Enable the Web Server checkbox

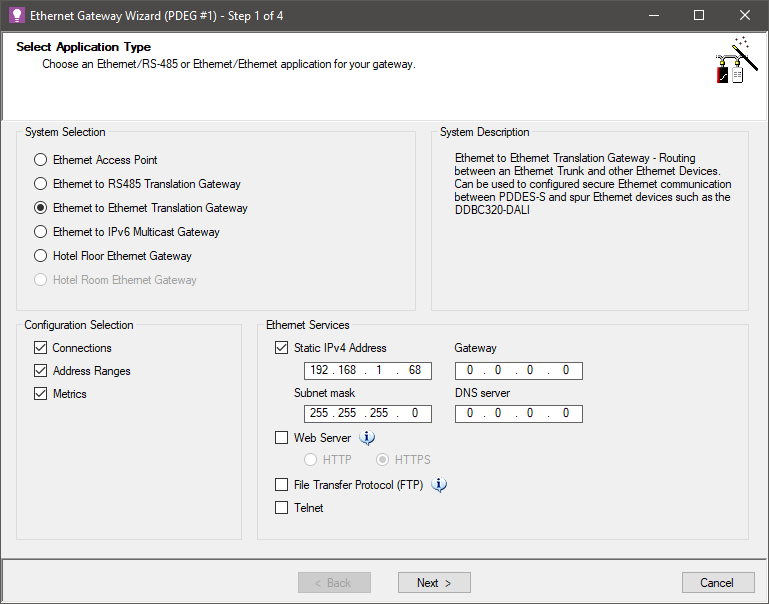[x=282, y=438]
